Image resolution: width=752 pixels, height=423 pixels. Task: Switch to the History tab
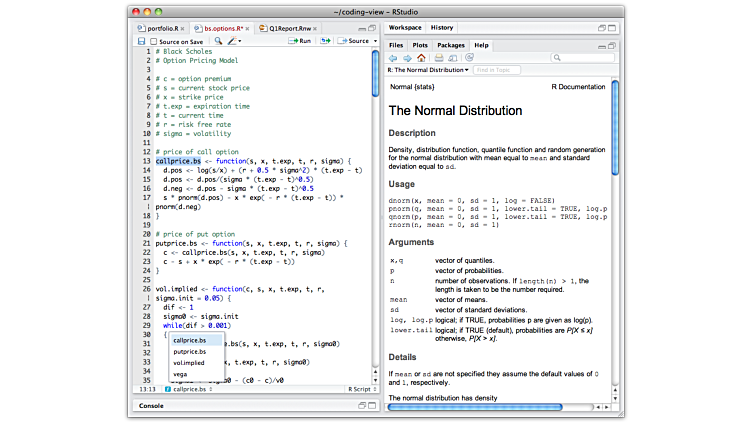coord(441,27)
